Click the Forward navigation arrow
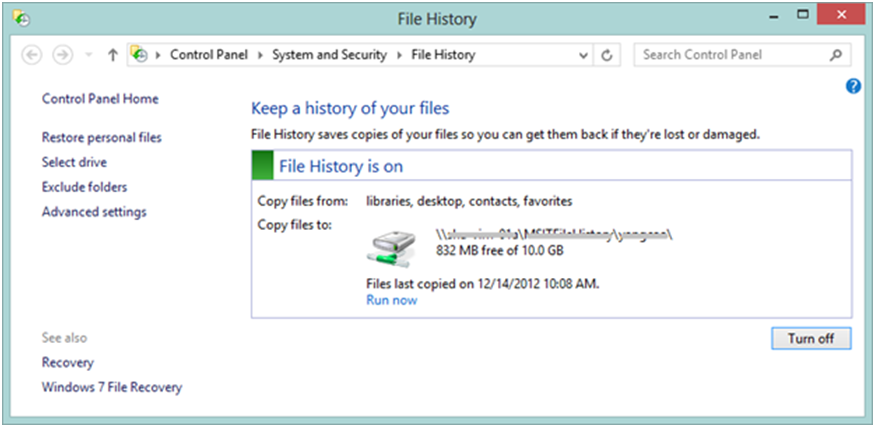This screenshot has width=875, height=427. (62, 55)
